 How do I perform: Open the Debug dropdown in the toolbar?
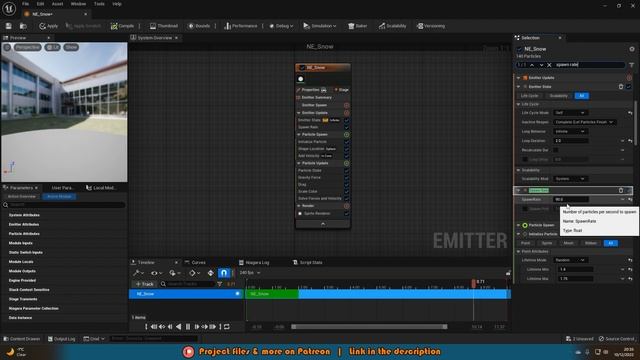[281, 26]
